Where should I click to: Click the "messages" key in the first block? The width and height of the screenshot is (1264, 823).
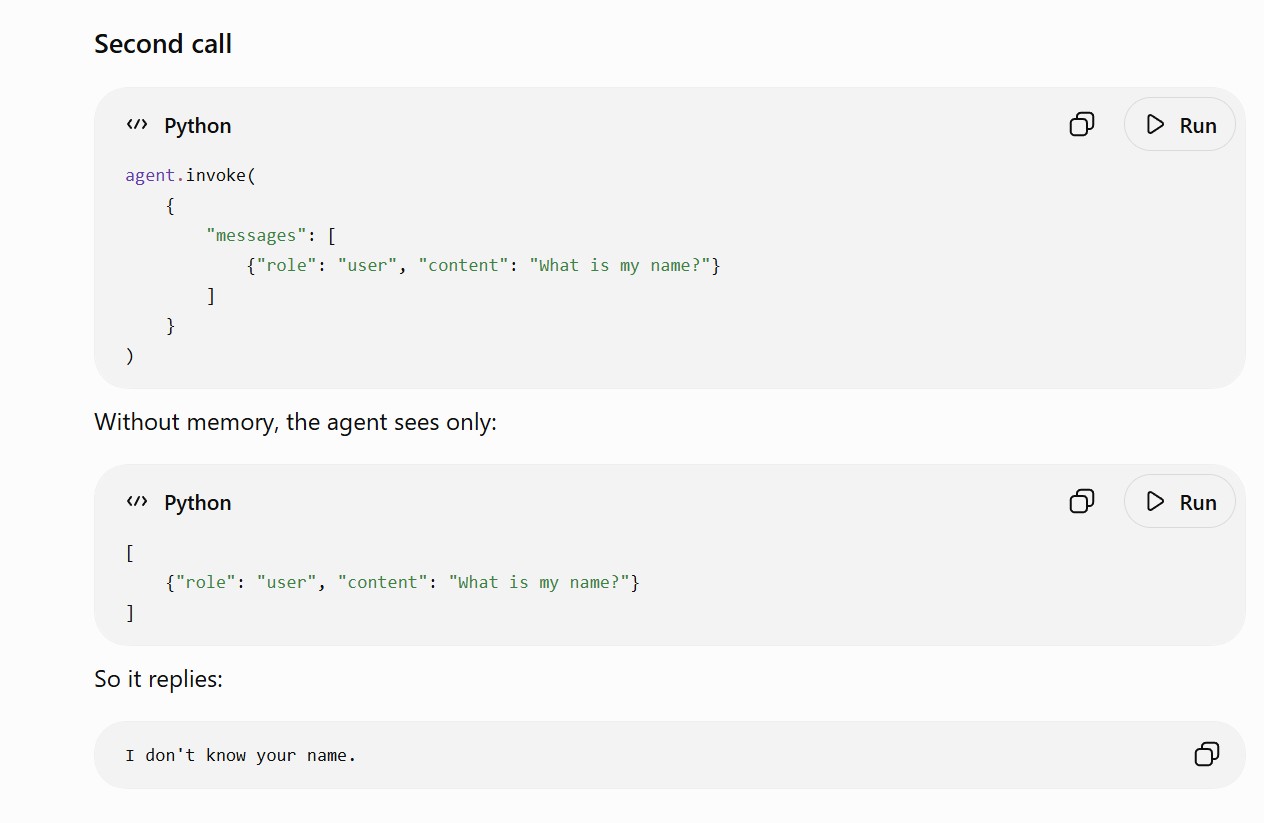tap(257, 235)
